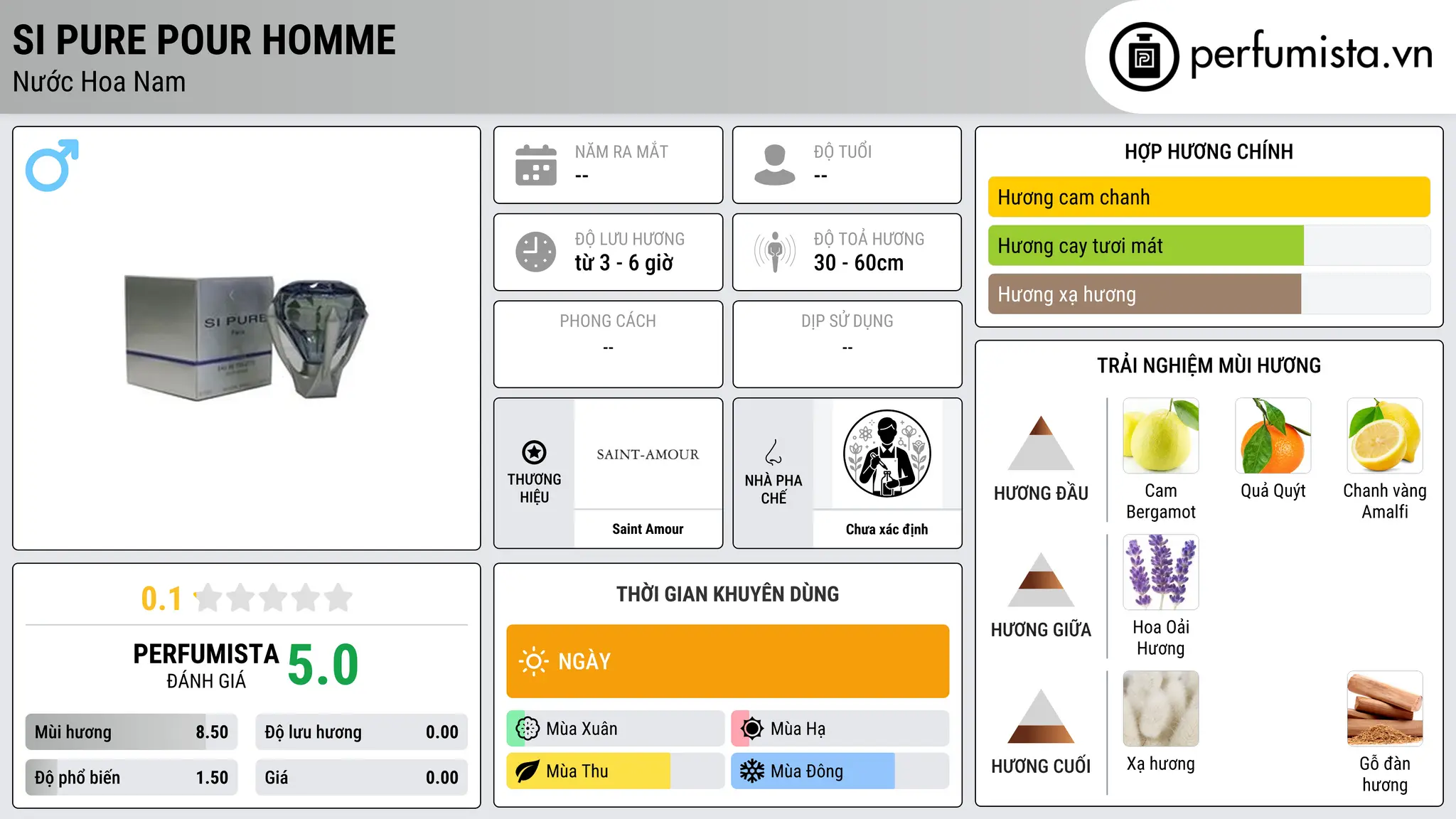Click the top notes pyramid icon
Viewport: 1456px width, 819px height.
(x=1041, y=442)
